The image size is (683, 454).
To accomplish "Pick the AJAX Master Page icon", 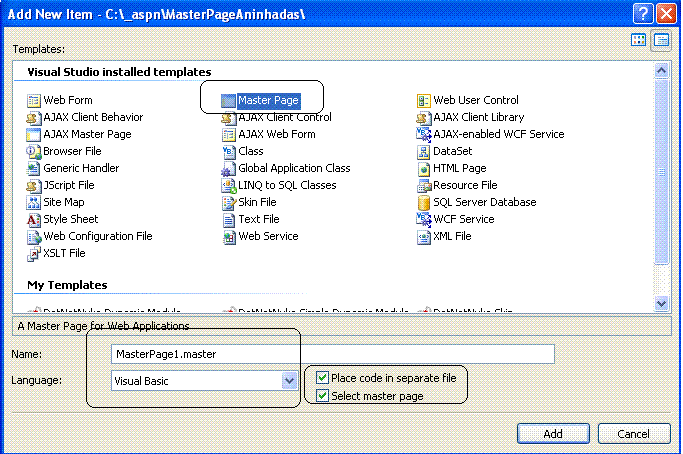I will click(x=34, y=135).
